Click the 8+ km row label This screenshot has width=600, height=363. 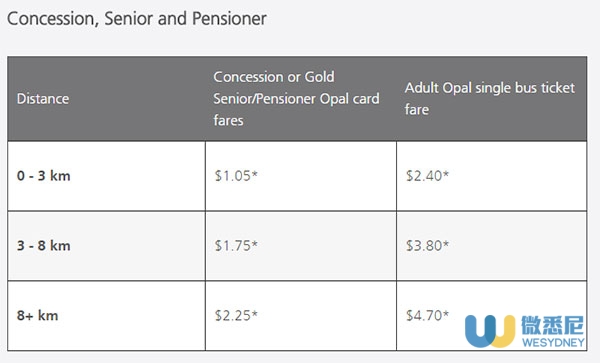(38, 316)
